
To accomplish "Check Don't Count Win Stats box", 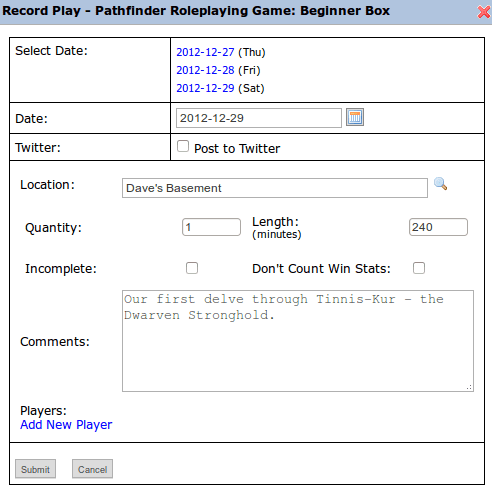I will pyautogui.click(x=419, y=268).
